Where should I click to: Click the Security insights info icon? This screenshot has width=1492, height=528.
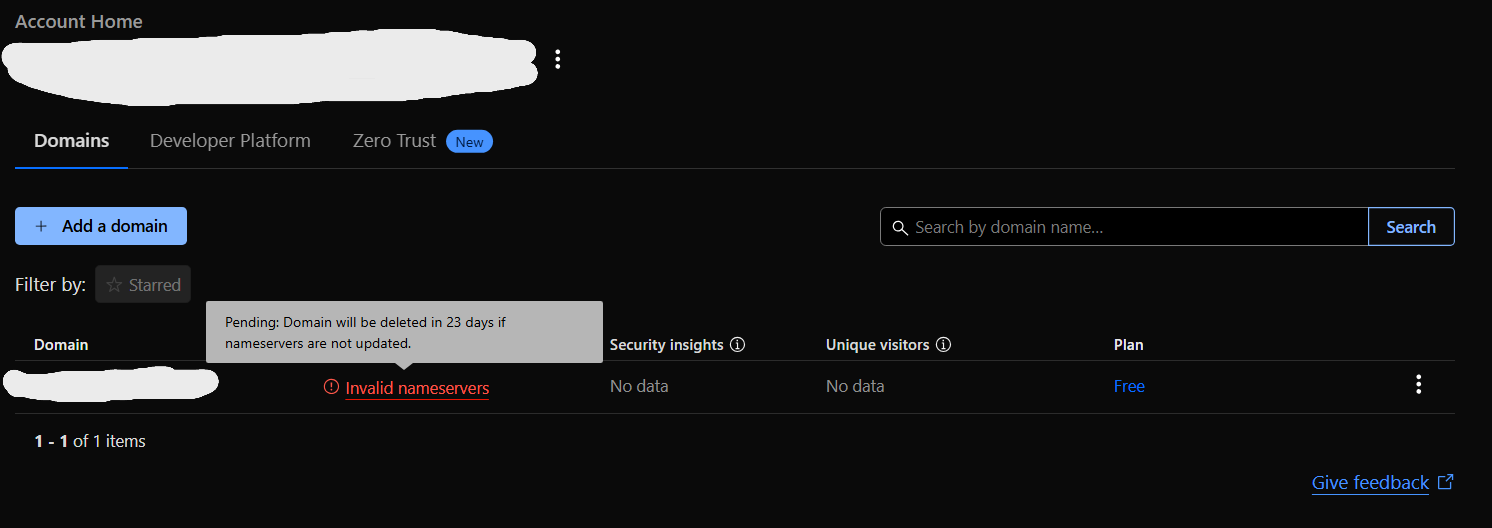[738, 345]
